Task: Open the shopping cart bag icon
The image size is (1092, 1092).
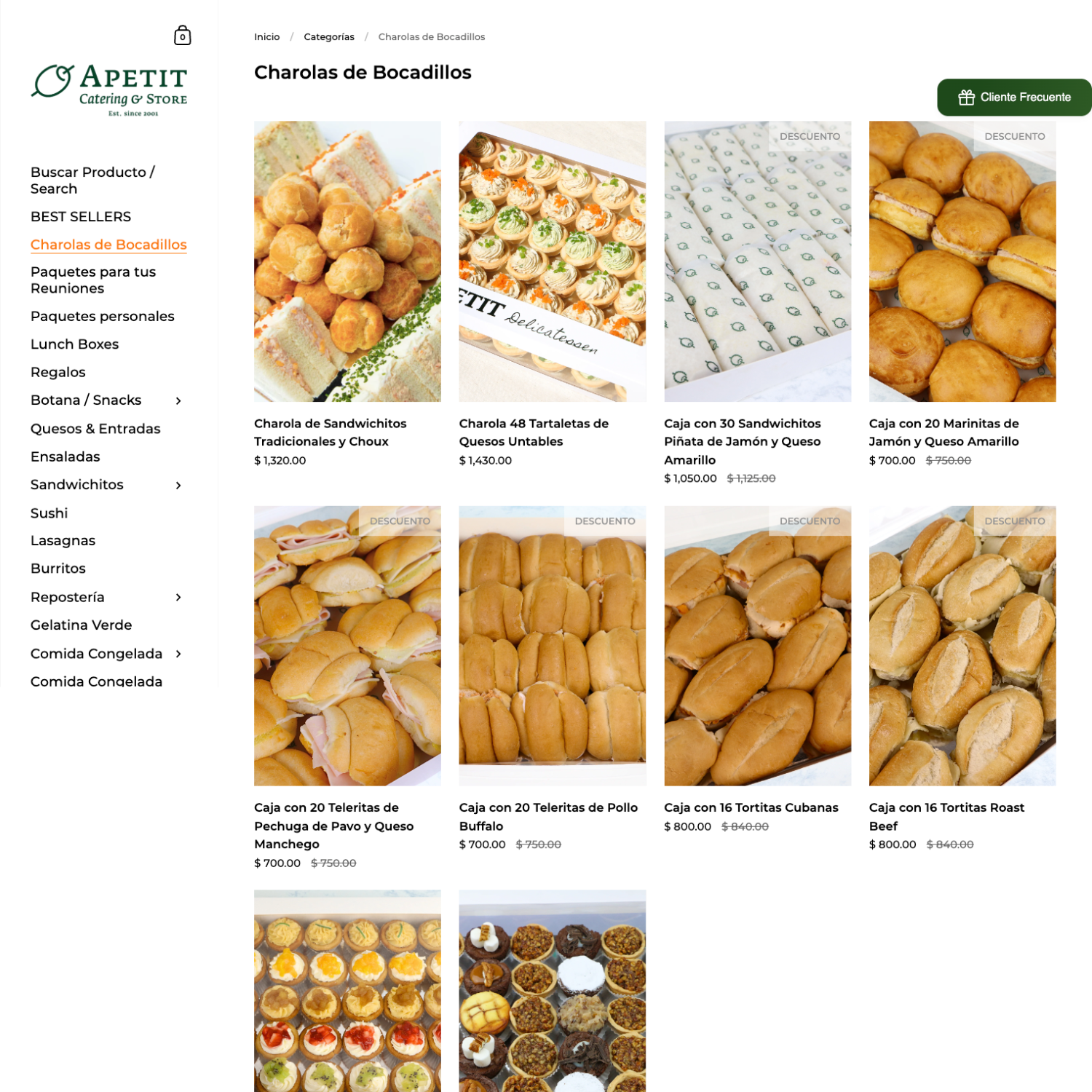Action: tap(183, 36)
